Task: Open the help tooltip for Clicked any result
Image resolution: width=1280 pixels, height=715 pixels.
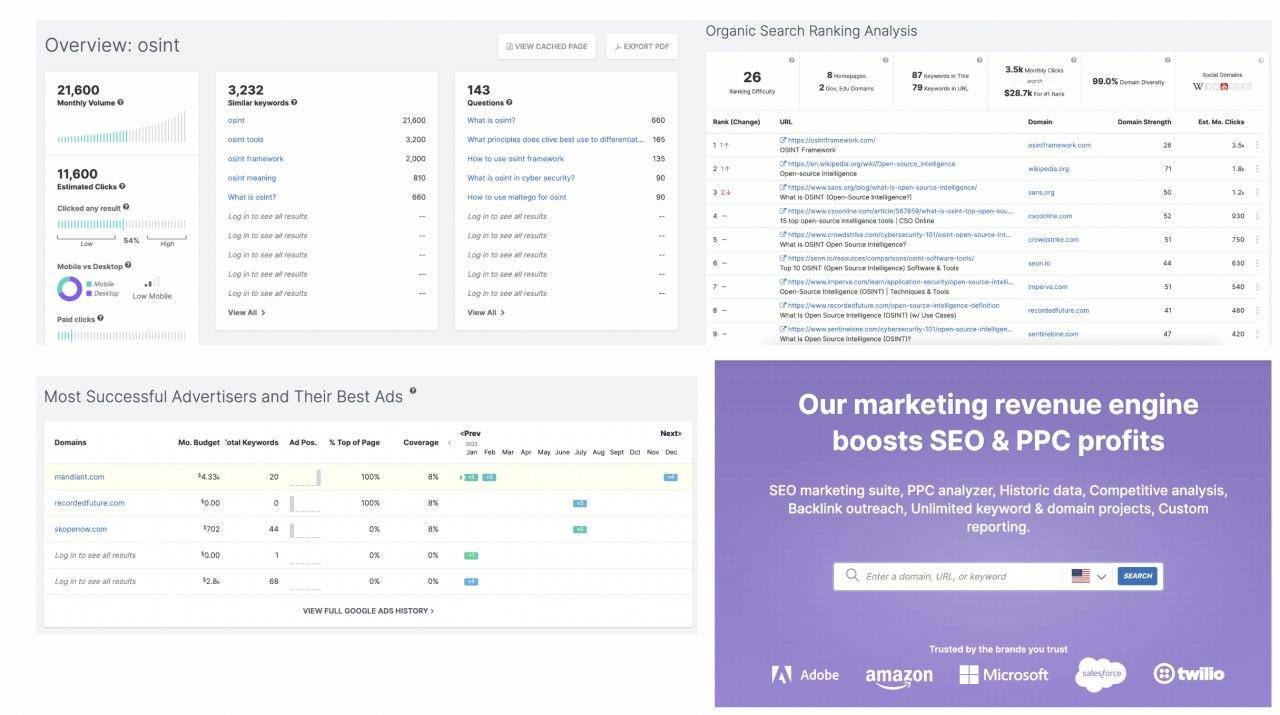Action: [x=126, y=207]
